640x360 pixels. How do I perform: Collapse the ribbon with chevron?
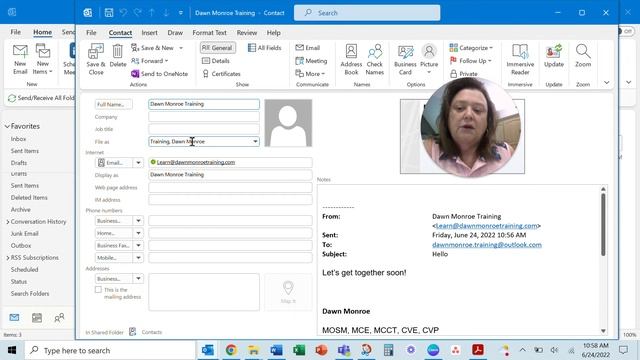tap(607, 83)
